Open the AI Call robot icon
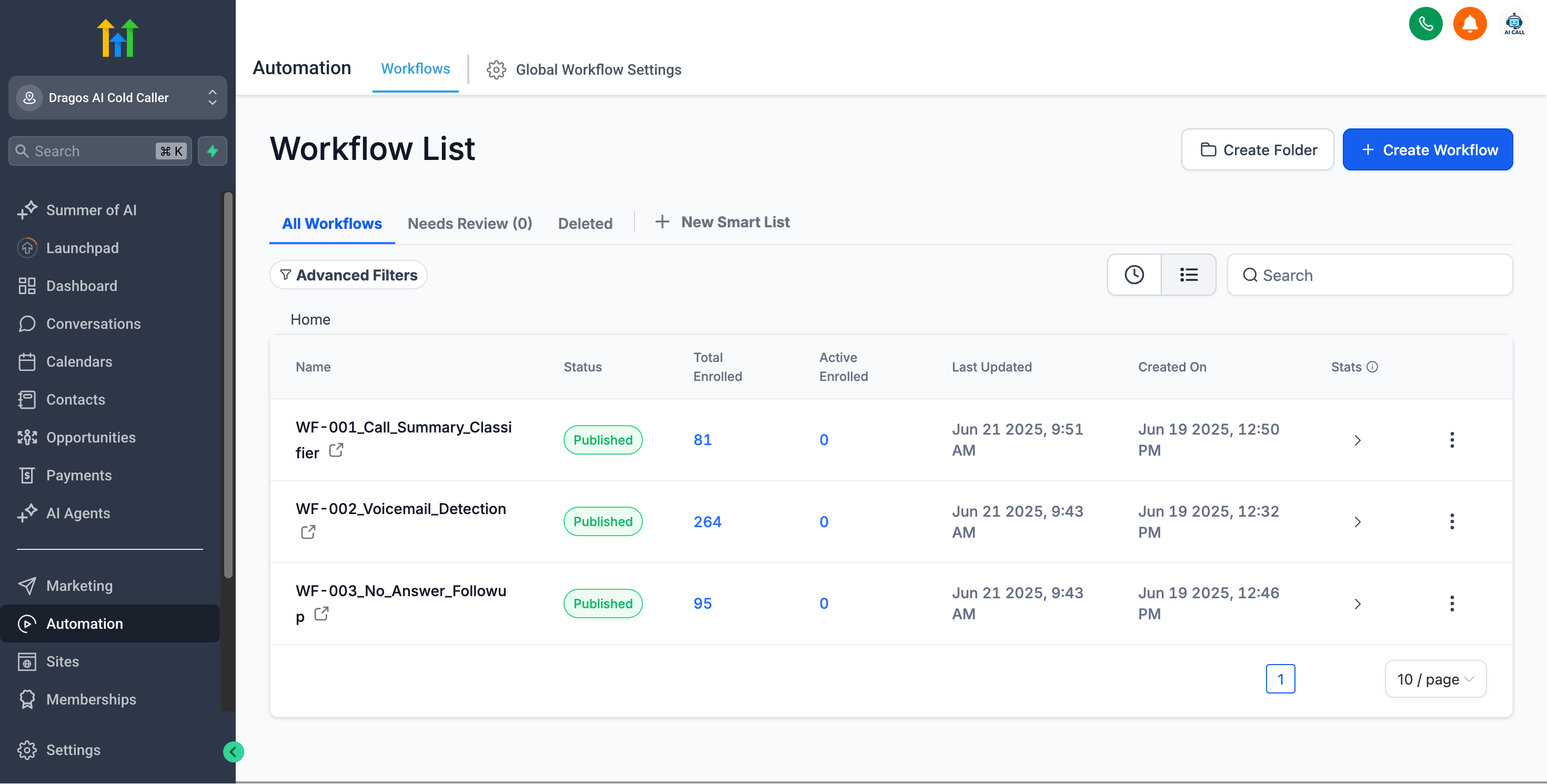This screenshot has height=784, width=1547. click(1513, 24)
